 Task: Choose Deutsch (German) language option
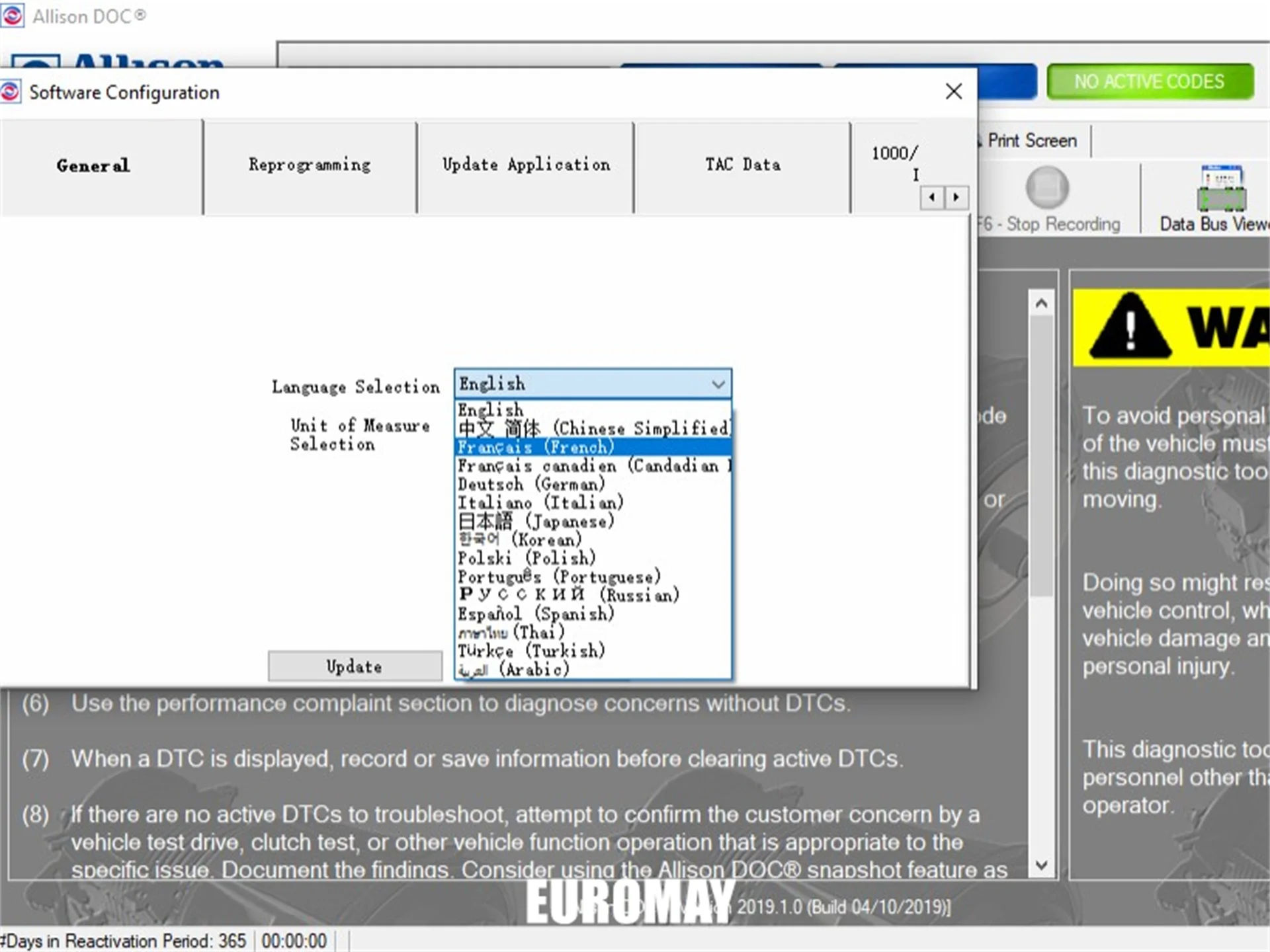(x=531, y=485)
